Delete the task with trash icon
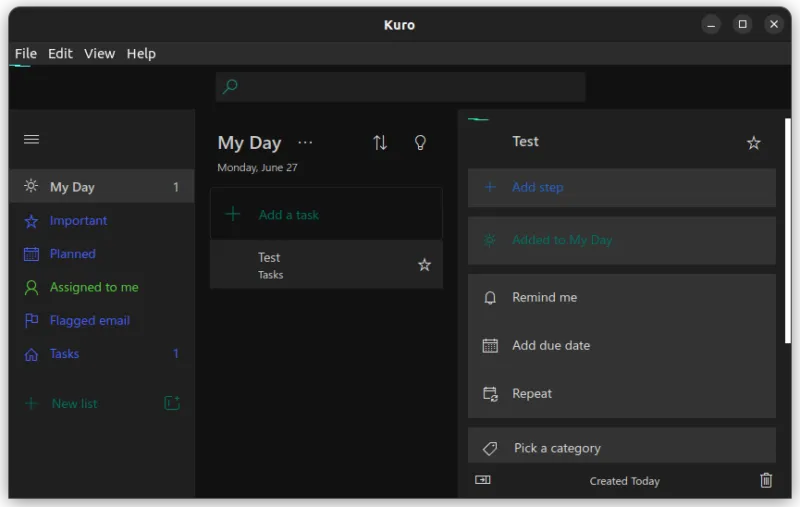Viewport: 800px width, 507px height. pos(766,481)
